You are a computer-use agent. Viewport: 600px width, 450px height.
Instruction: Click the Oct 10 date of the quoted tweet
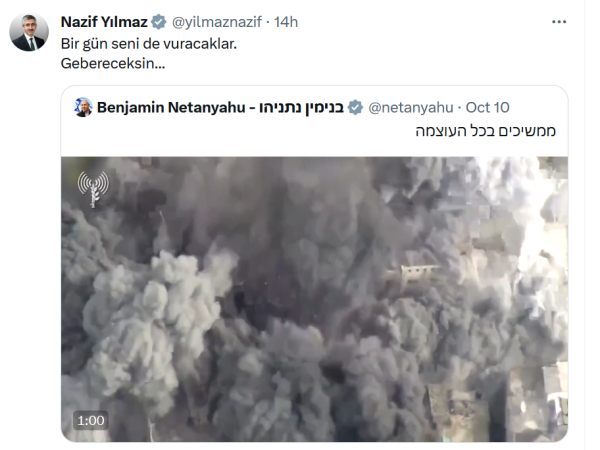pos(487,108)
